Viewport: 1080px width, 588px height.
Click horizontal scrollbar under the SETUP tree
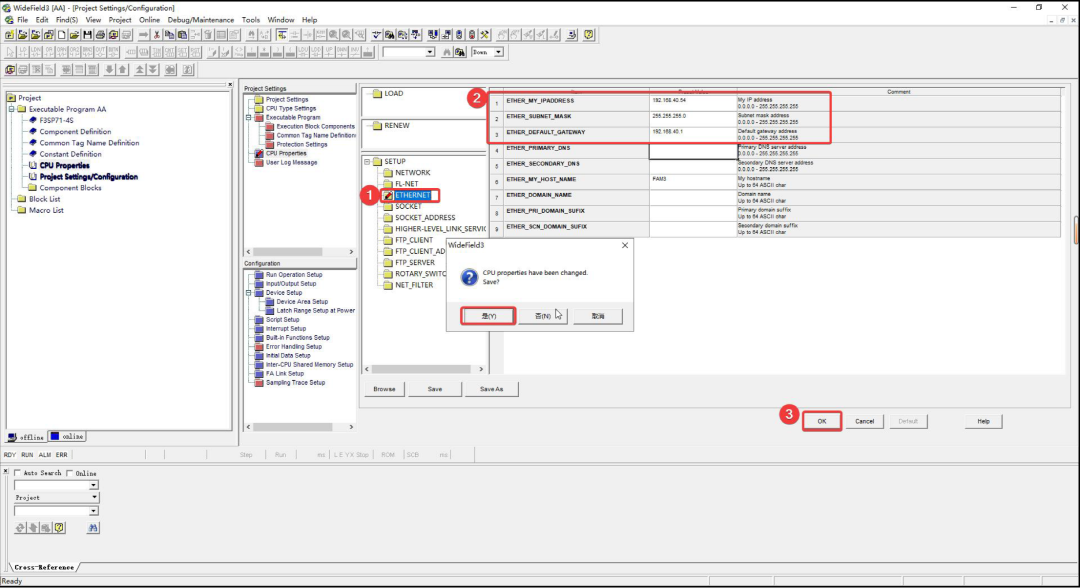(x=423, y=369)
